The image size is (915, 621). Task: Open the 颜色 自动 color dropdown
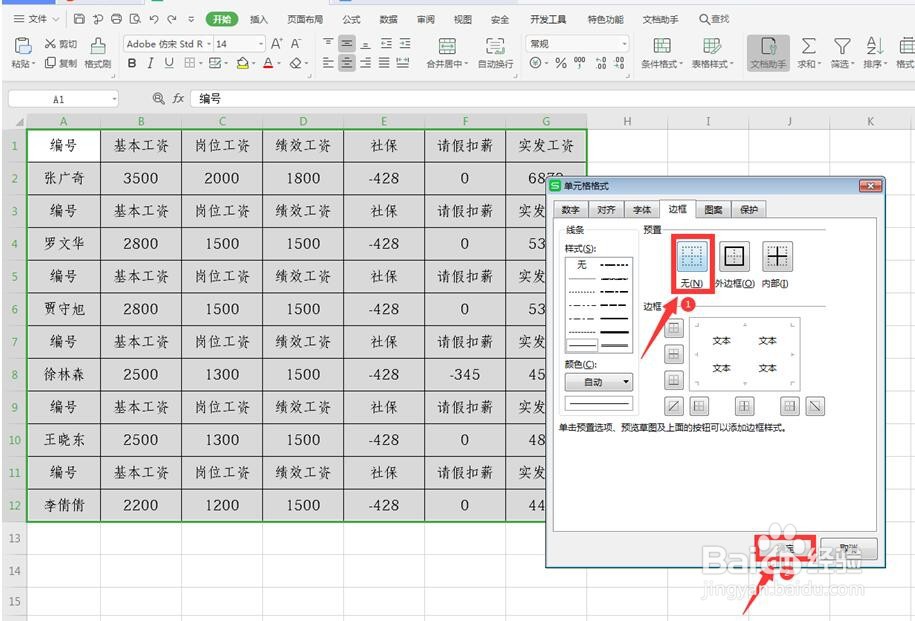coord(599,382)
